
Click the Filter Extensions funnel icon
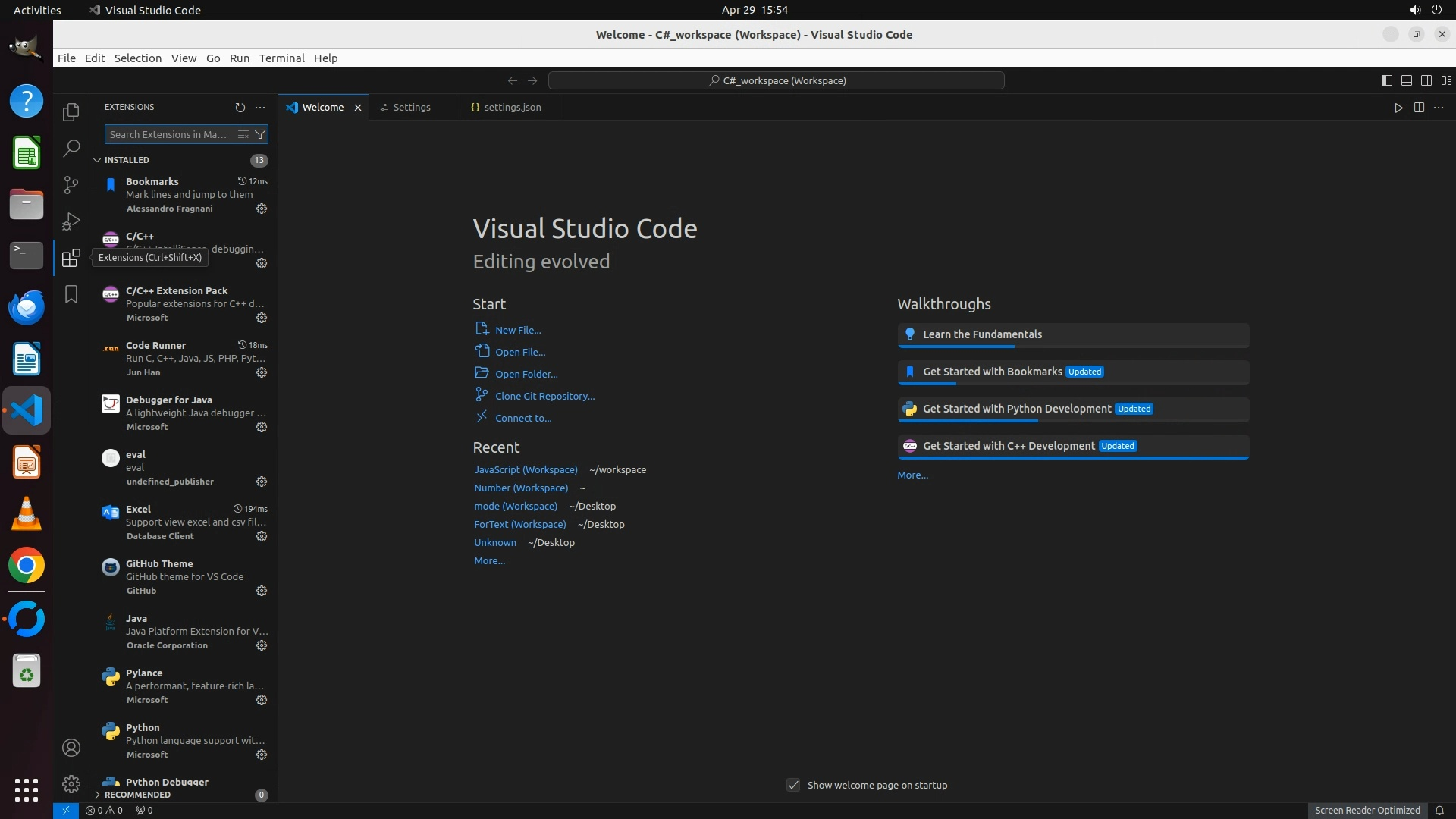(x=260, y=134)
